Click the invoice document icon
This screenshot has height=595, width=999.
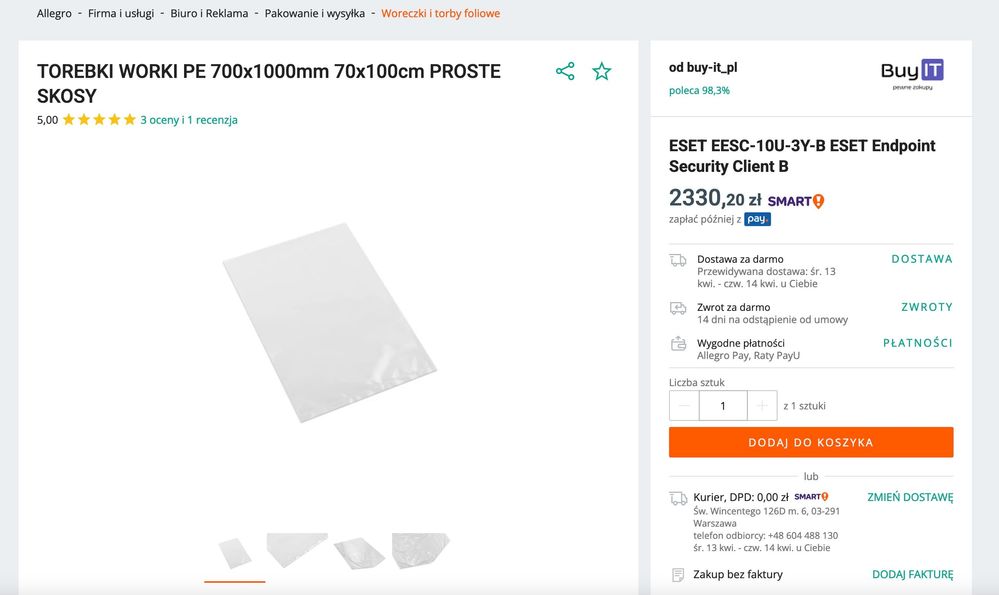[x=678, y=575]
